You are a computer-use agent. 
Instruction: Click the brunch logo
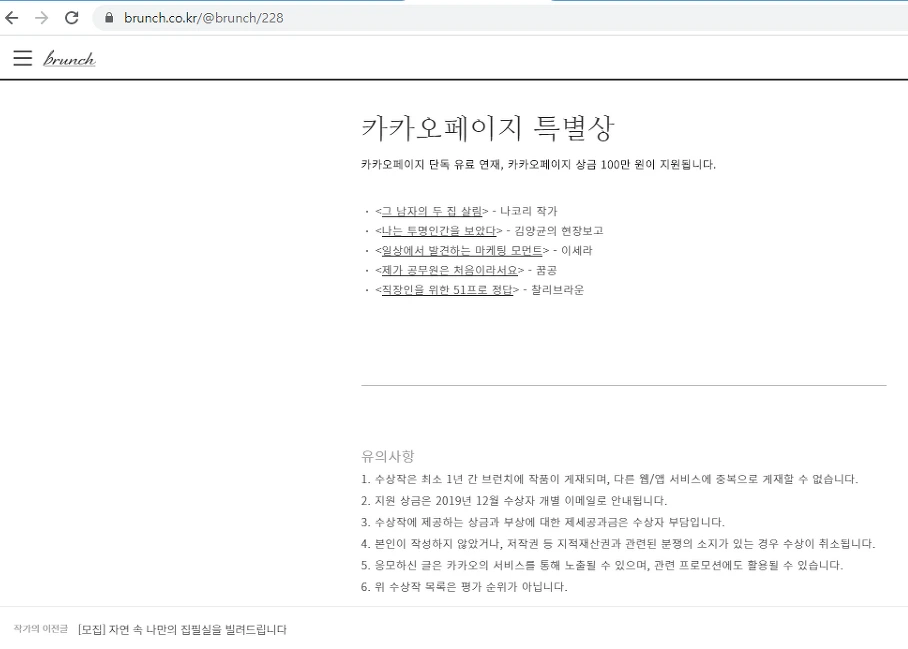coord(69,58)
